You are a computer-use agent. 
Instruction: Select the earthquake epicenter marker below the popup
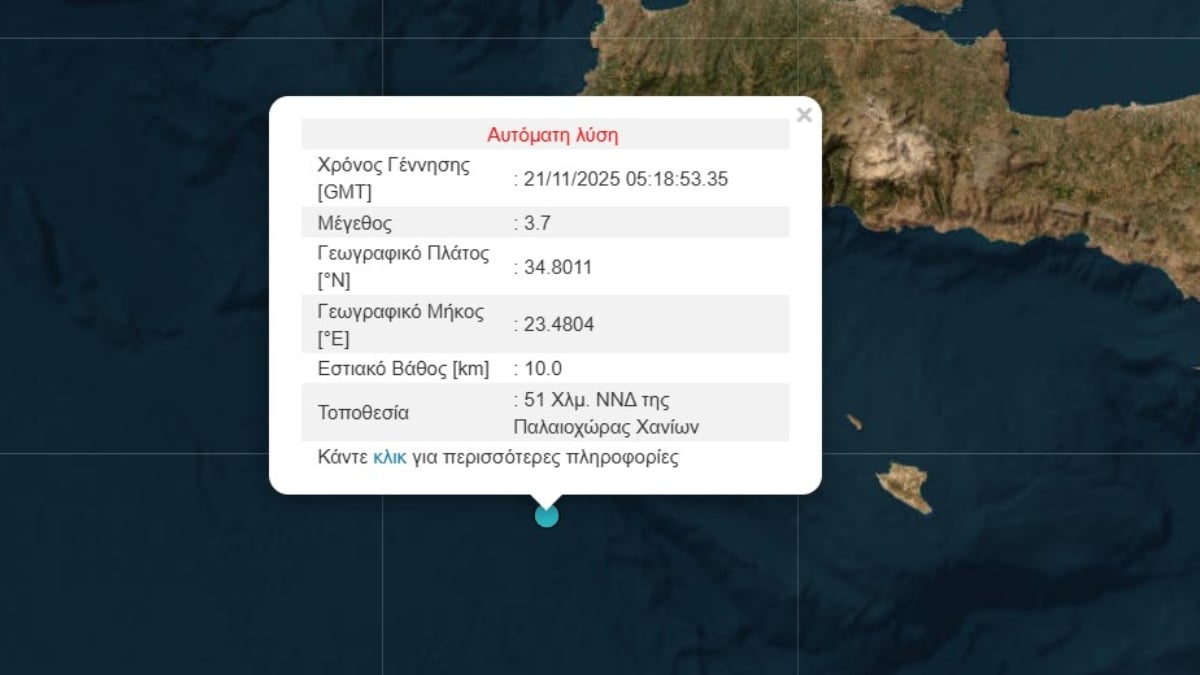coord(546,515)
